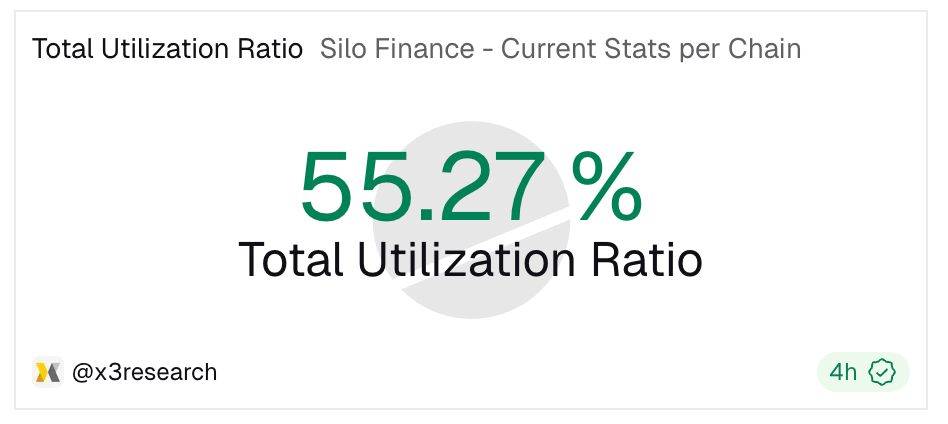Click the word "Ratio" in the large caption
Image resolution: width=948 pixels, height=424 pixels.
(x=643, y=260)
